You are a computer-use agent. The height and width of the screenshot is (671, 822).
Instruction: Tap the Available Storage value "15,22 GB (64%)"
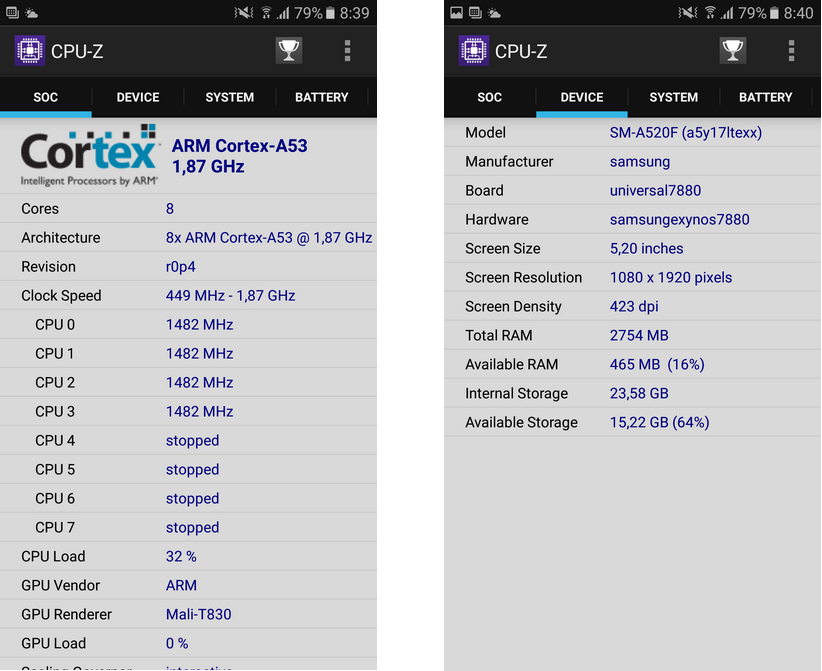659,423
